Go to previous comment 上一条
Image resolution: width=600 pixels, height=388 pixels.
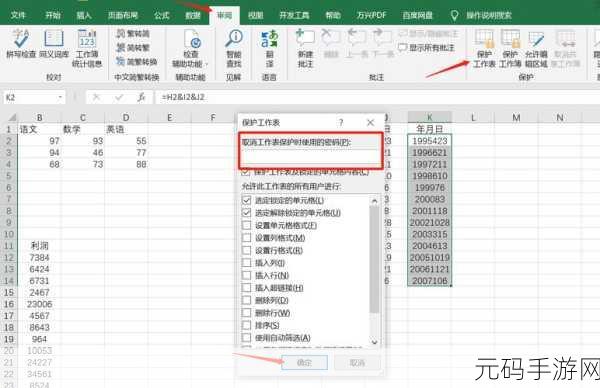tap(356, 44)
